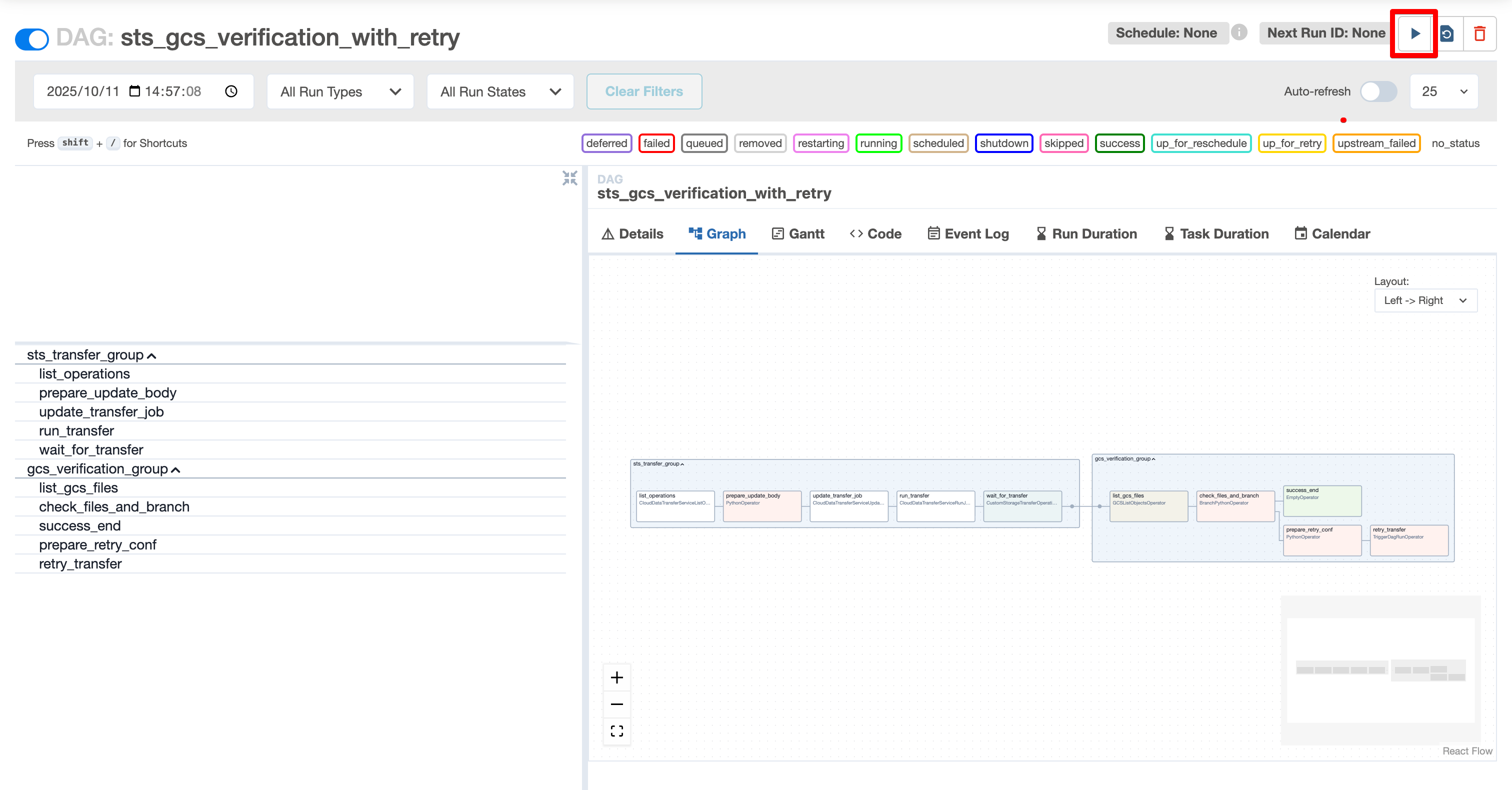Viewport: 1512px width, 790px height.
Task: Click the schedule info icon
Action: [1239, 32]
